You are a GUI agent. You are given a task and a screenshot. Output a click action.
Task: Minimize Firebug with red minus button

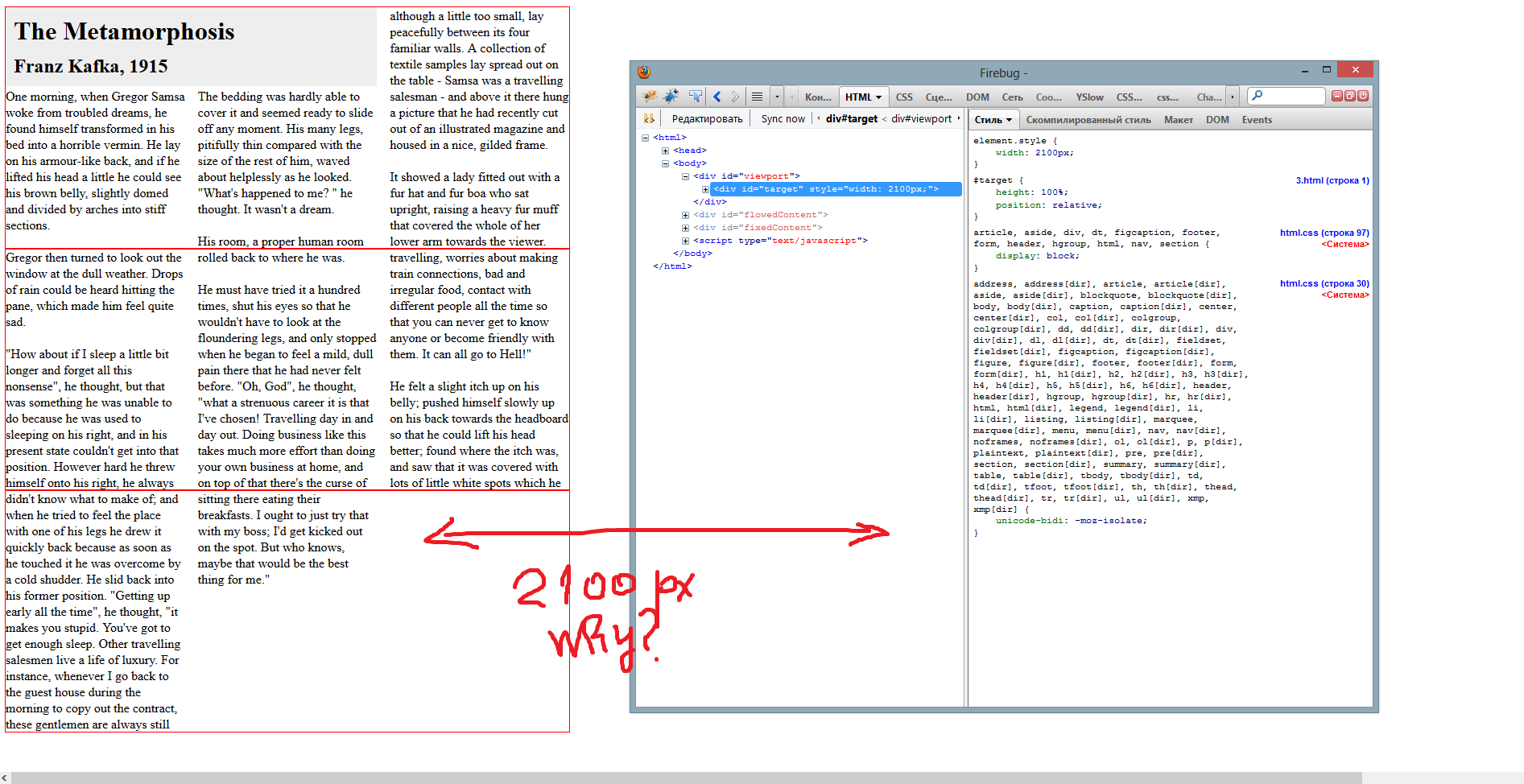pos(1336,96)
